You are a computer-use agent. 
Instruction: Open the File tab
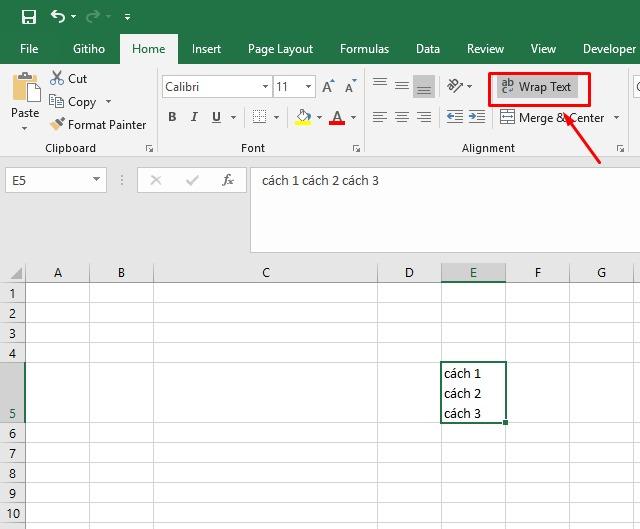click(x=29, y=49)
